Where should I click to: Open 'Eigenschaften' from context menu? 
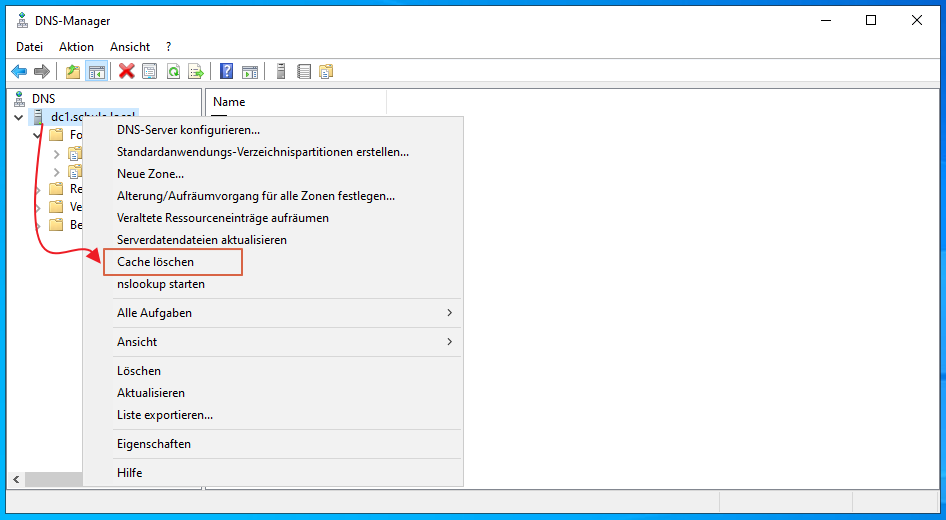[273, 444]
